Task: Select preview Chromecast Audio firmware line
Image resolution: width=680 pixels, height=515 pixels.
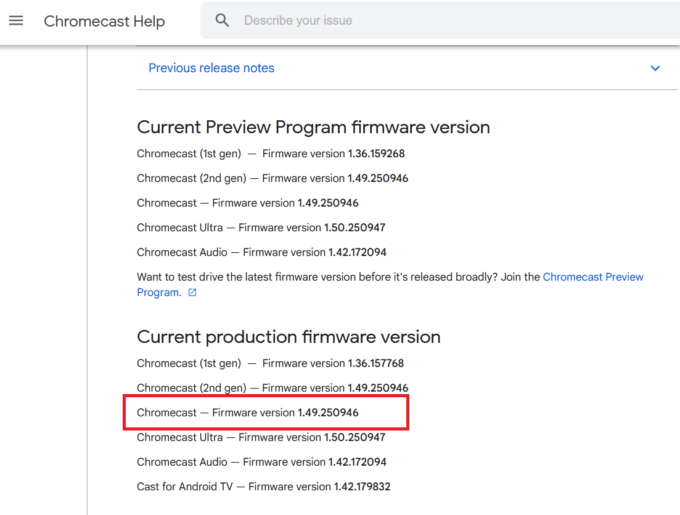Action: [x=262, y=252]
